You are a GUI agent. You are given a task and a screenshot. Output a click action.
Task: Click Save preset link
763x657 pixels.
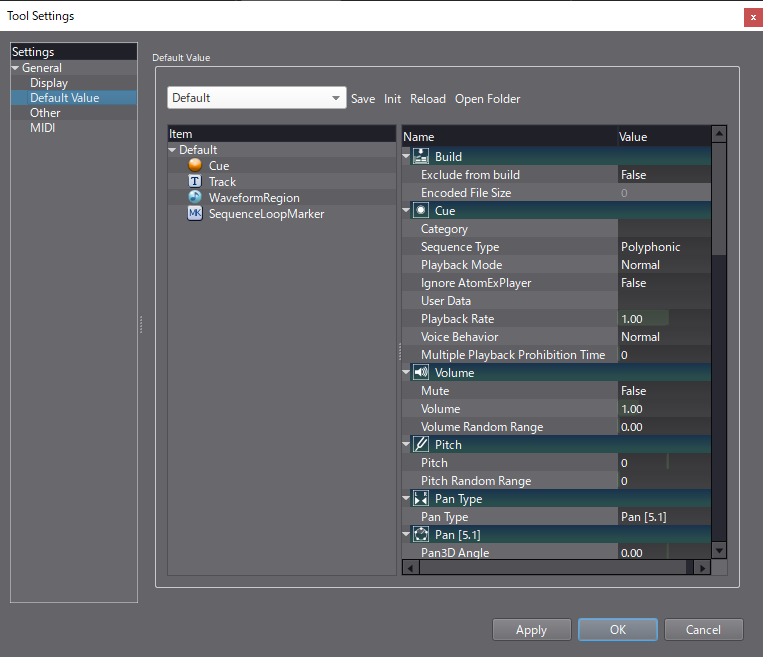pos(363,99)
